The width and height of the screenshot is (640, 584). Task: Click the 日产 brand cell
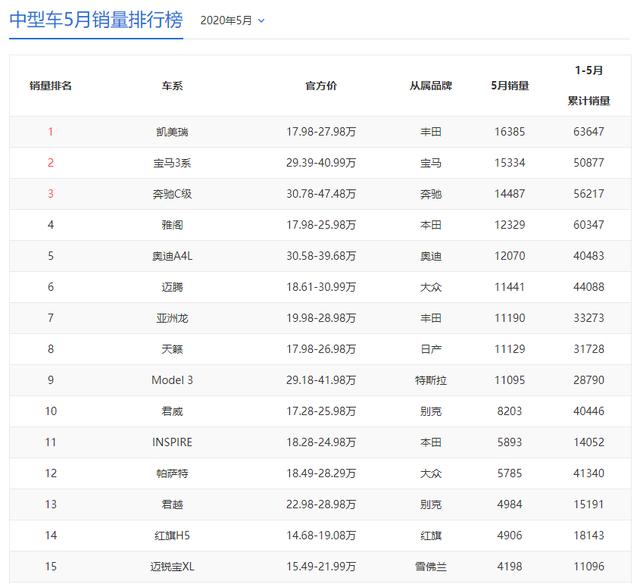431,349
